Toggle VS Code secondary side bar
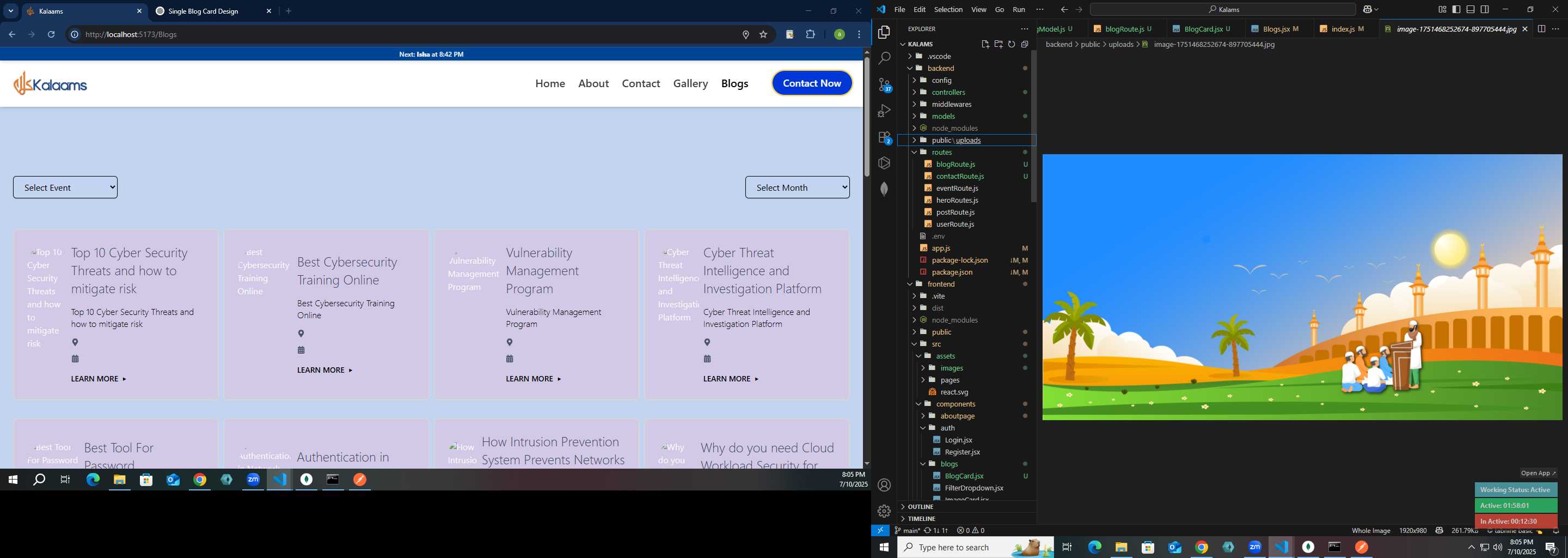This screenshot has width=1568, height=558. 1485,9
